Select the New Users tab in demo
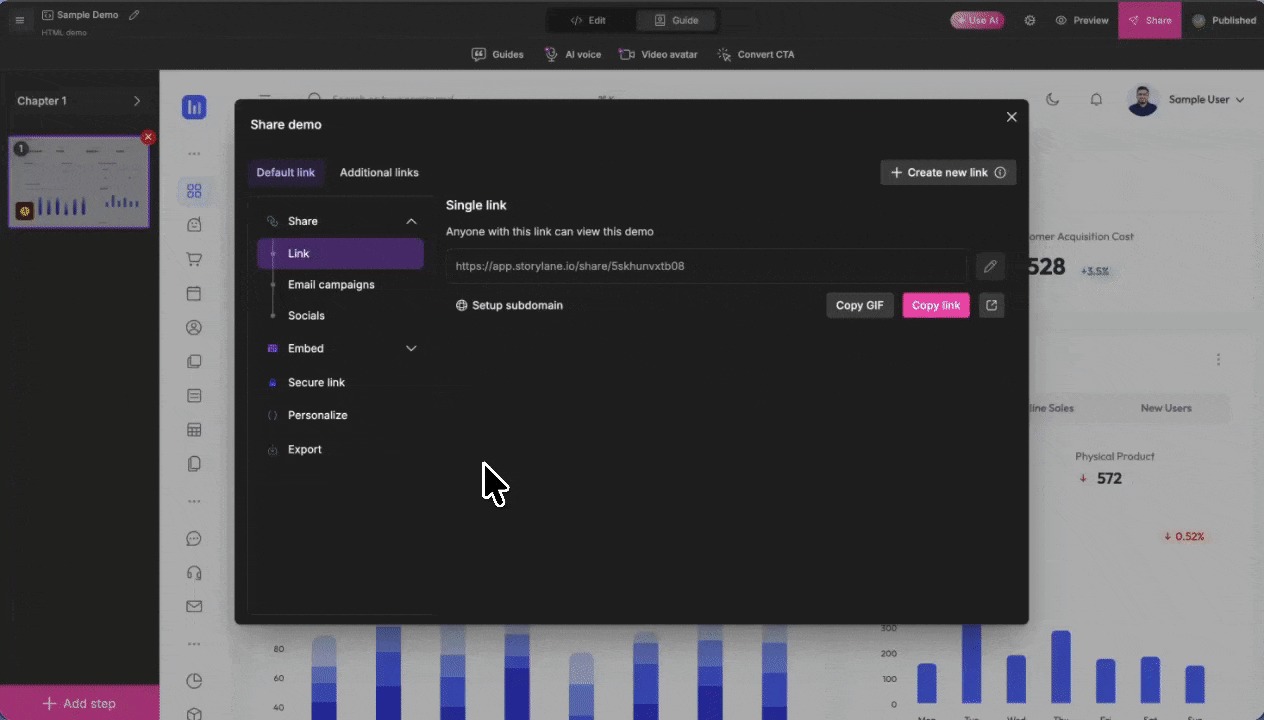The image size is (1264, 720). pos(1166,408)
